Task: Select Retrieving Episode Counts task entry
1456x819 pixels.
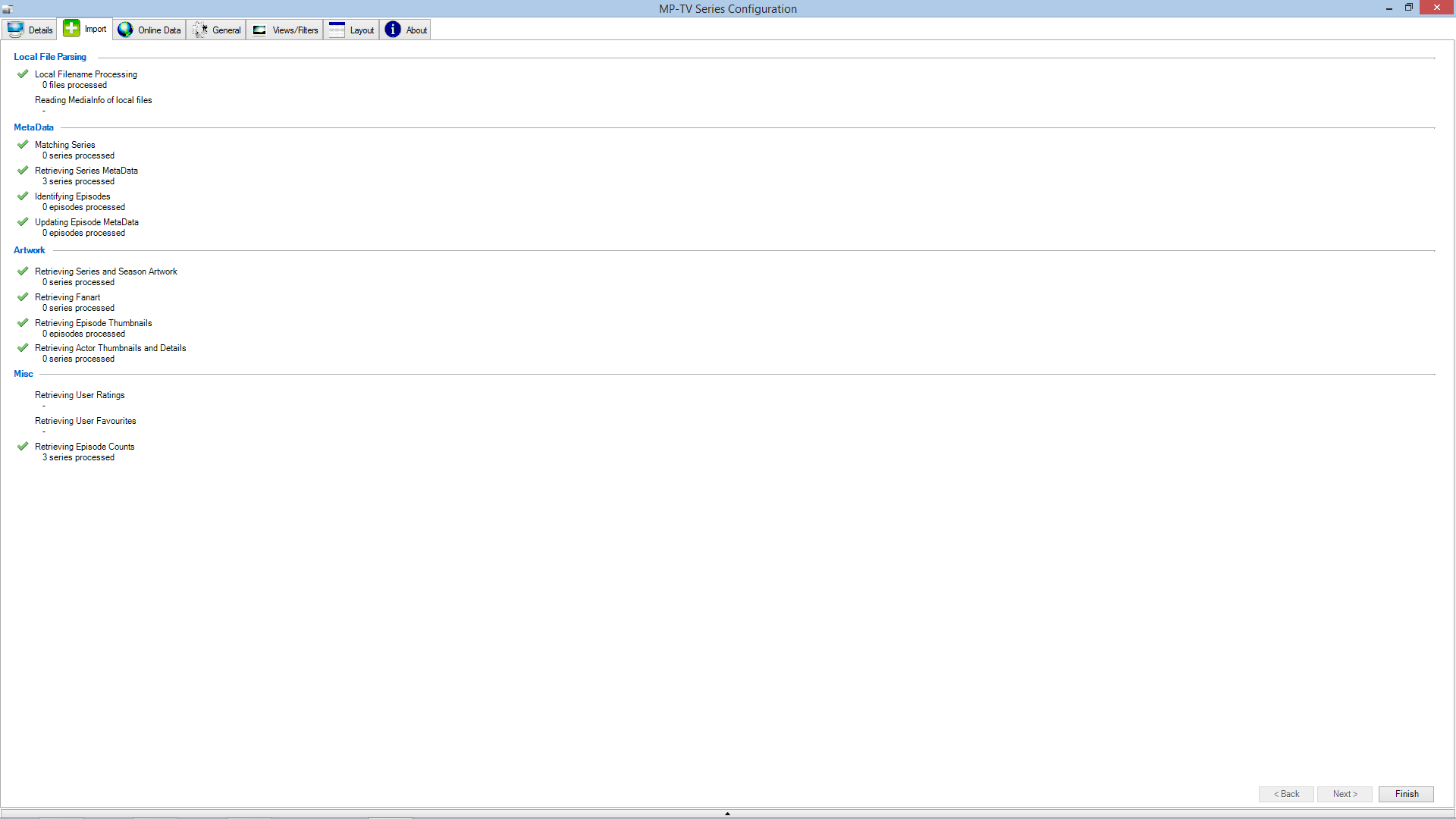Action: tap(84, 447)
